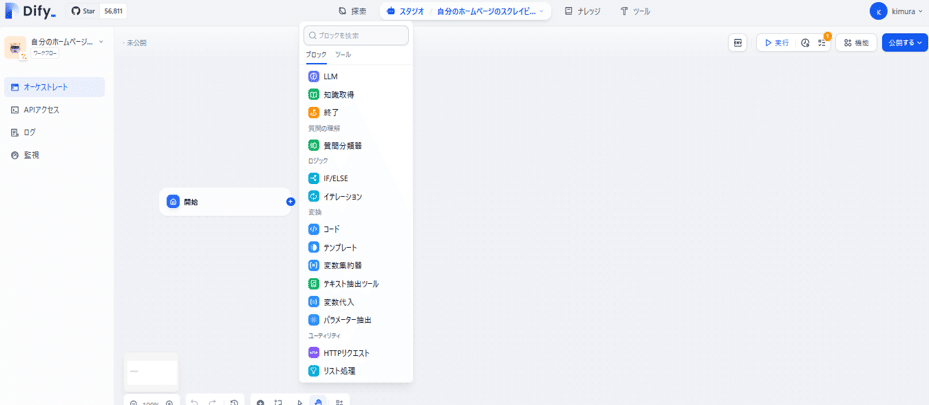Click the add note icon in bottom toolbar
Image resolution: width=929 pixels, height=405 pixels.
point(278,402)
